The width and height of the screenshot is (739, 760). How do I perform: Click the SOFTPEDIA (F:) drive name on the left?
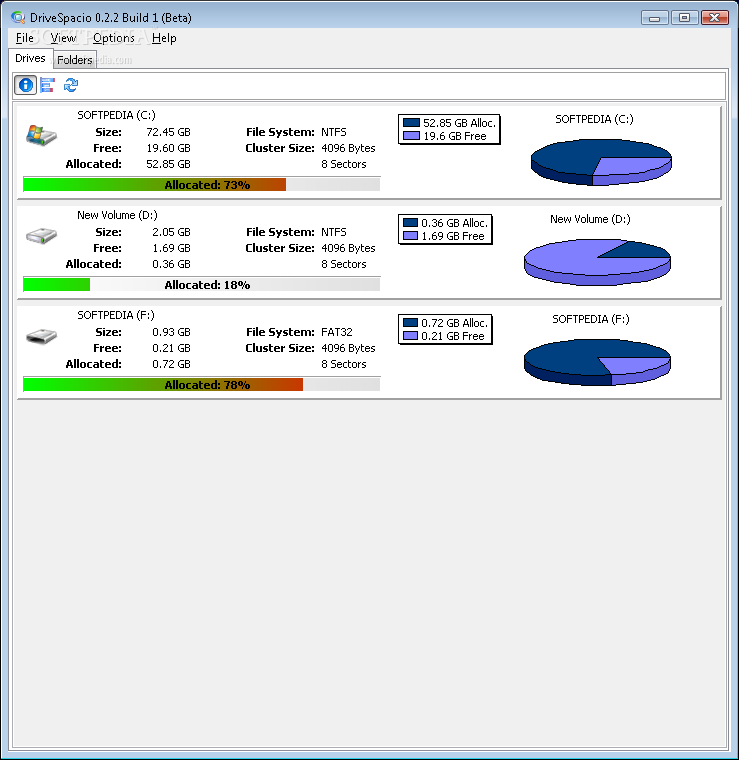[116, 315]
